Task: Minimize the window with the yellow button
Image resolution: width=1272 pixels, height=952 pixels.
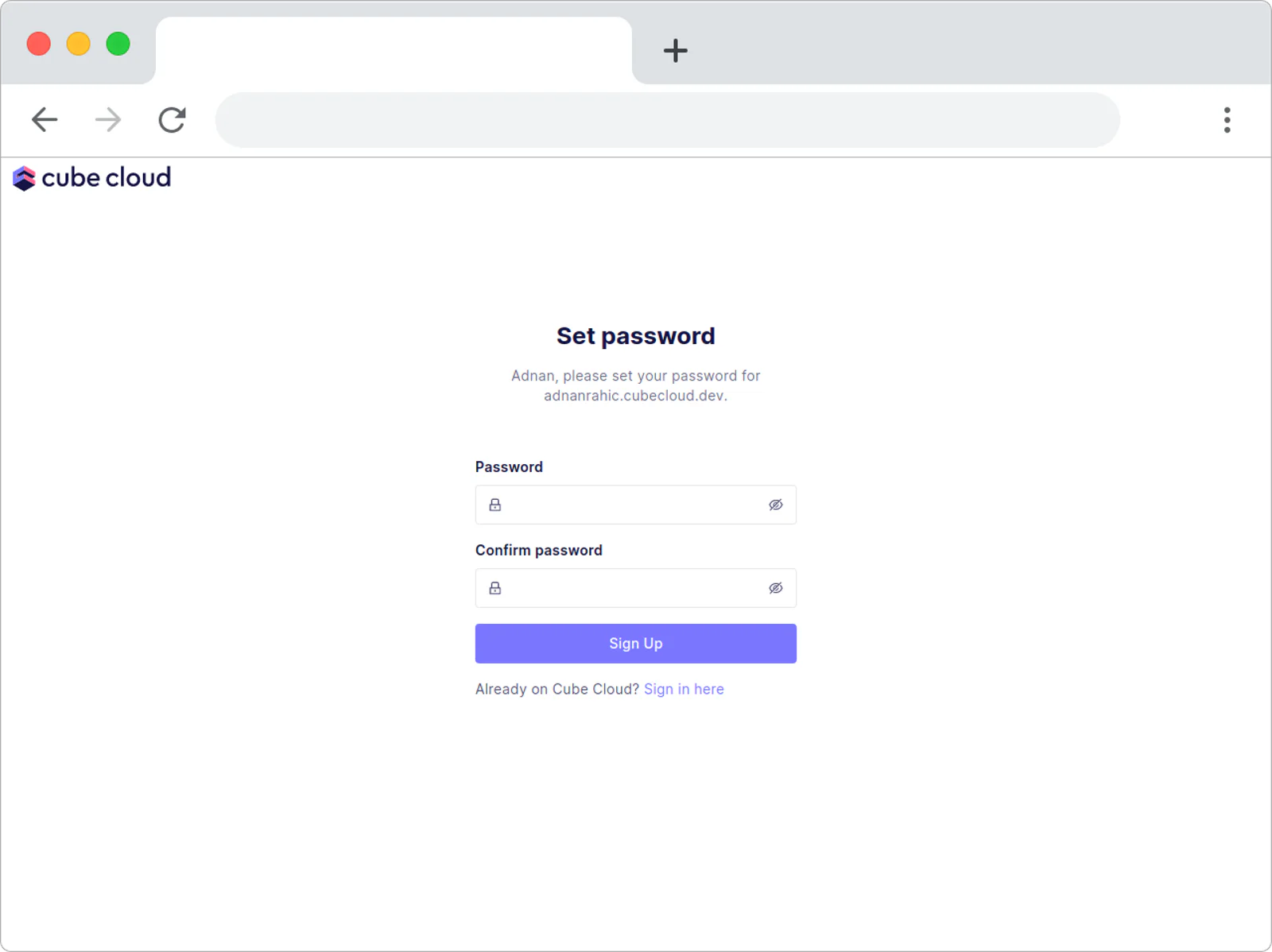Action: [79, 44]
